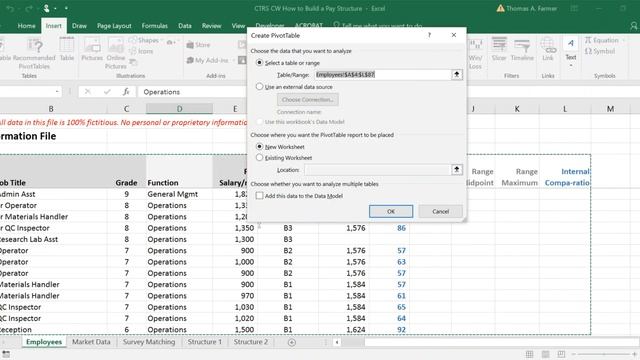Open the Home ribbon tab

(x=27, y=26)
